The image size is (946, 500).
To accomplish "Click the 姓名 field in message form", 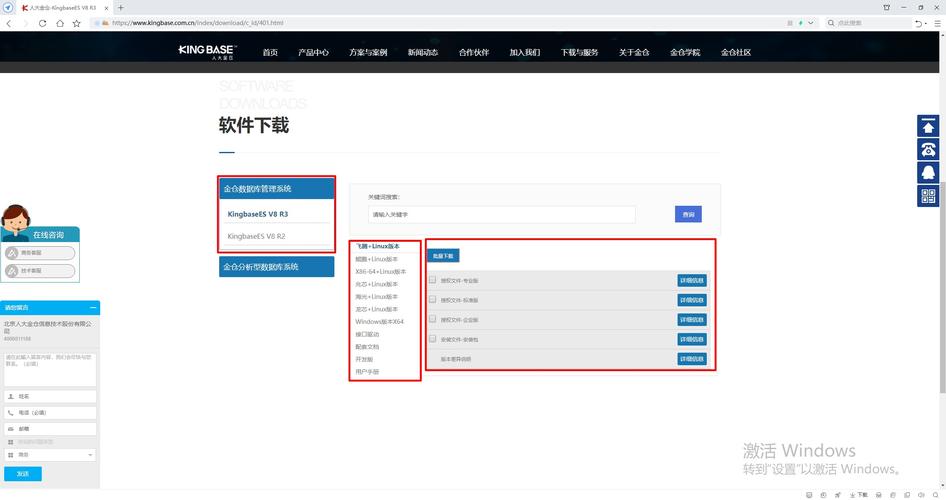I will point(50,396).
